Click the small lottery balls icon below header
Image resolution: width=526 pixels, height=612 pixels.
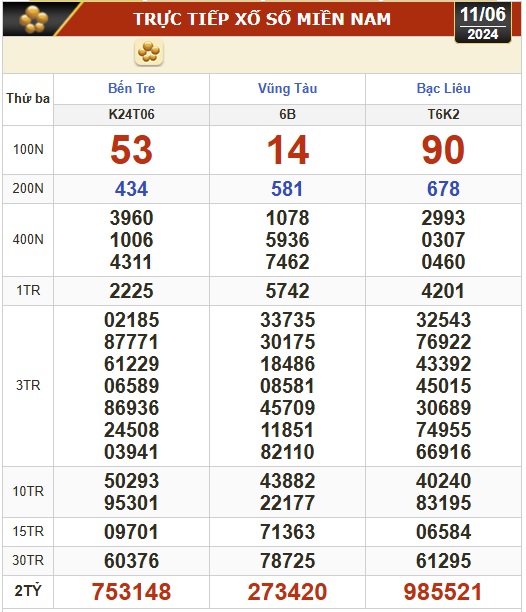point(149,52)
